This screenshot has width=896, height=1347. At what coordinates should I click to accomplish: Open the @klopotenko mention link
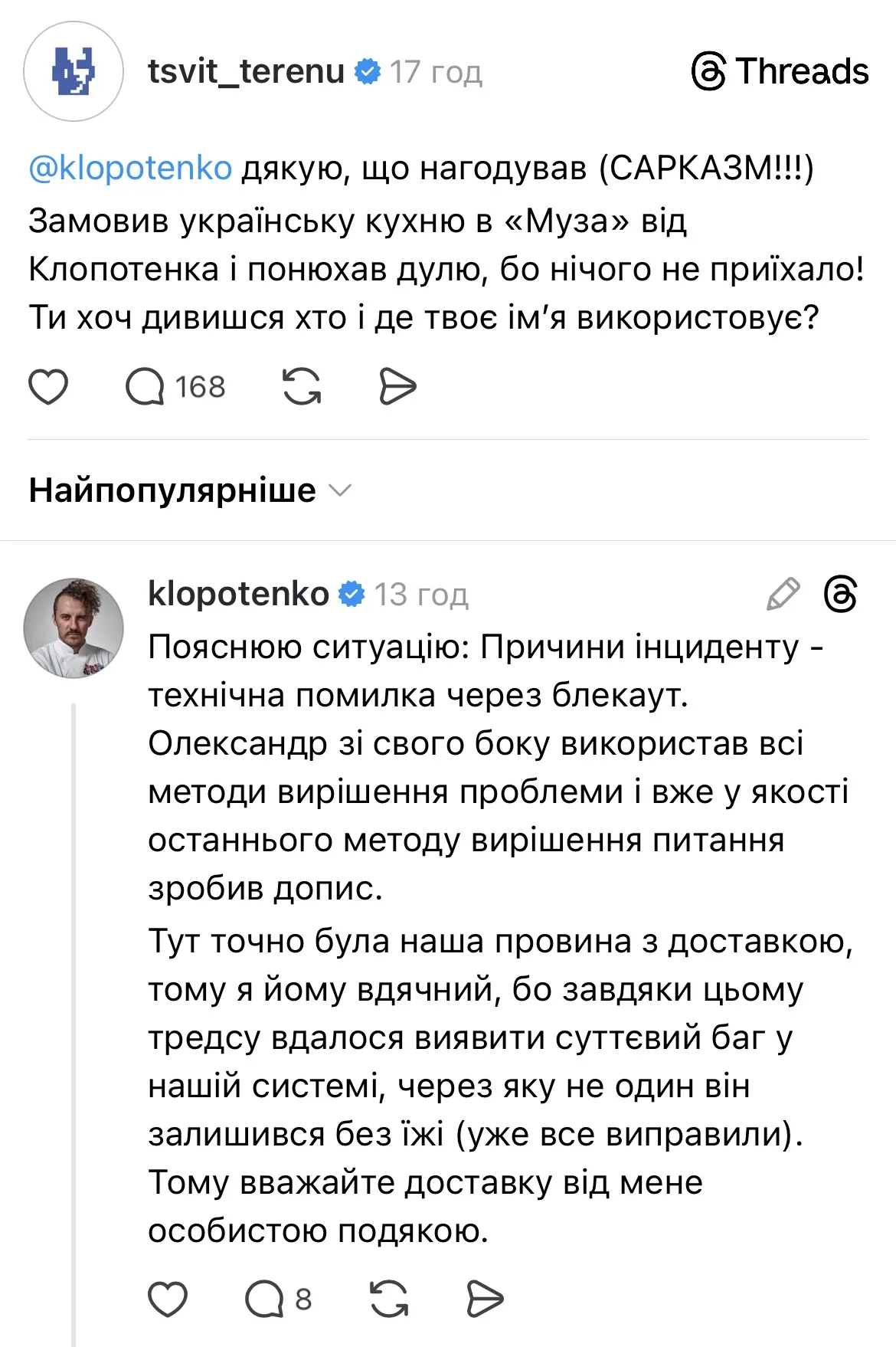(x=130, y=168)
